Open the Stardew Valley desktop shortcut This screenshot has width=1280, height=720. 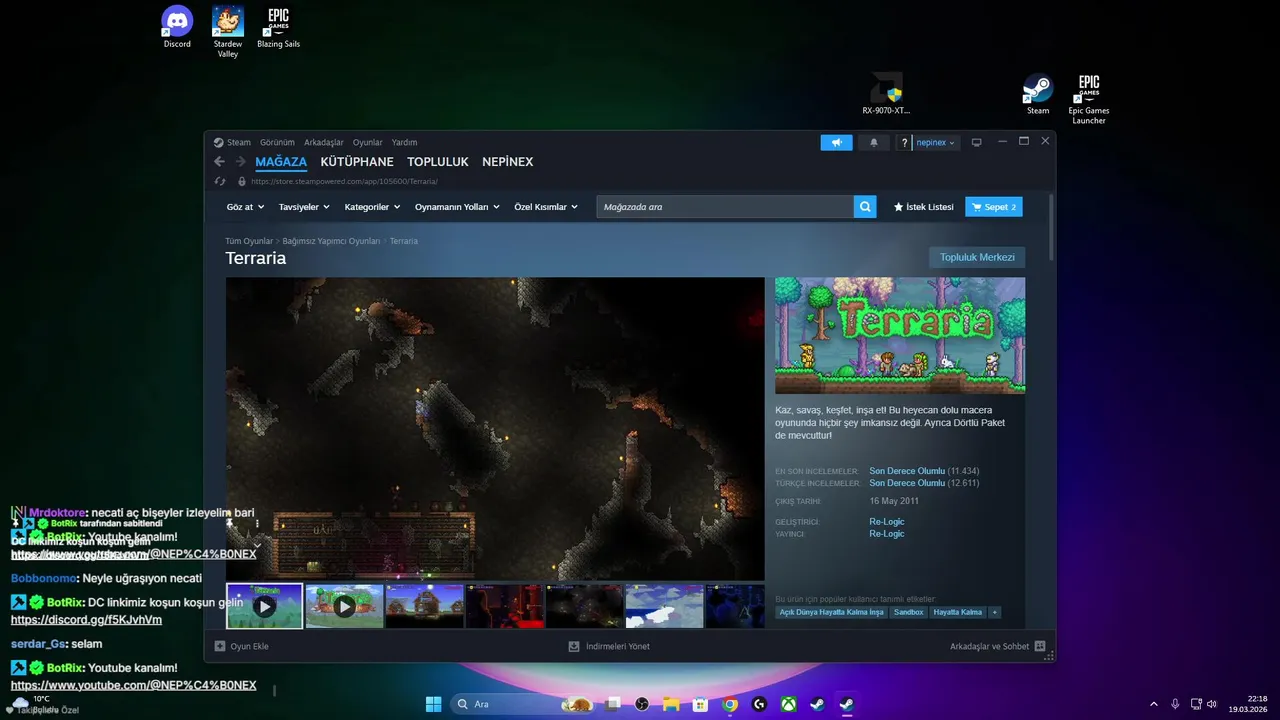tap(228, 32)
